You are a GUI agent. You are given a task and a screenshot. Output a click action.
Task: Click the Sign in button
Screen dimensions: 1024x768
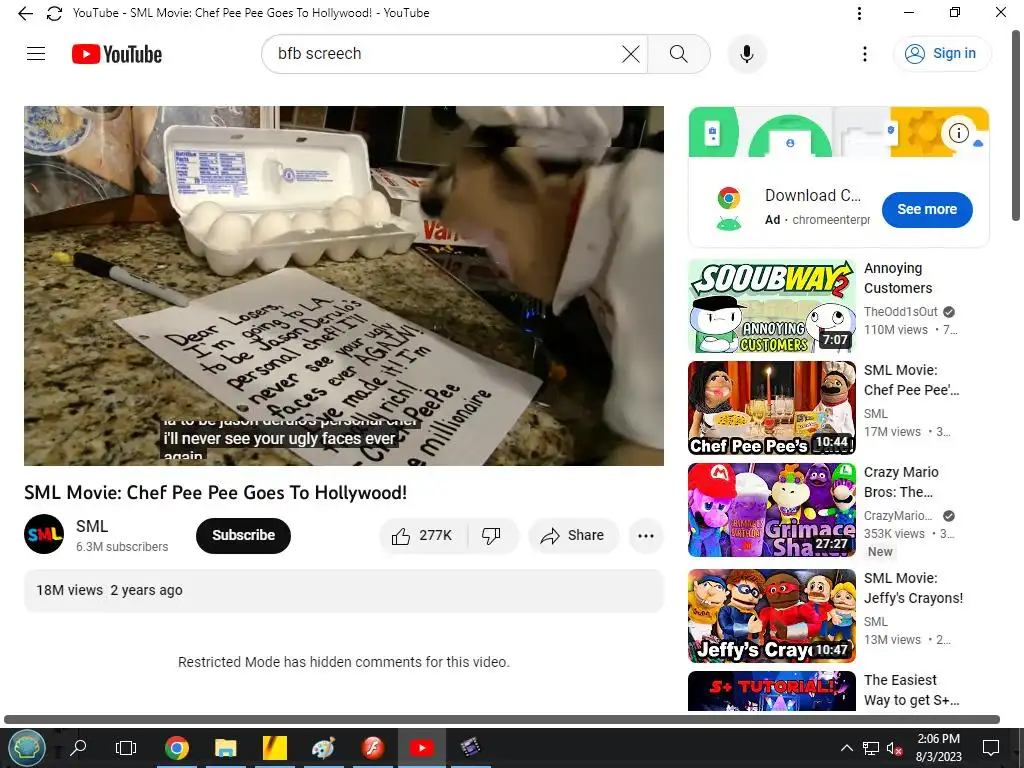click(x=942, y=54)
